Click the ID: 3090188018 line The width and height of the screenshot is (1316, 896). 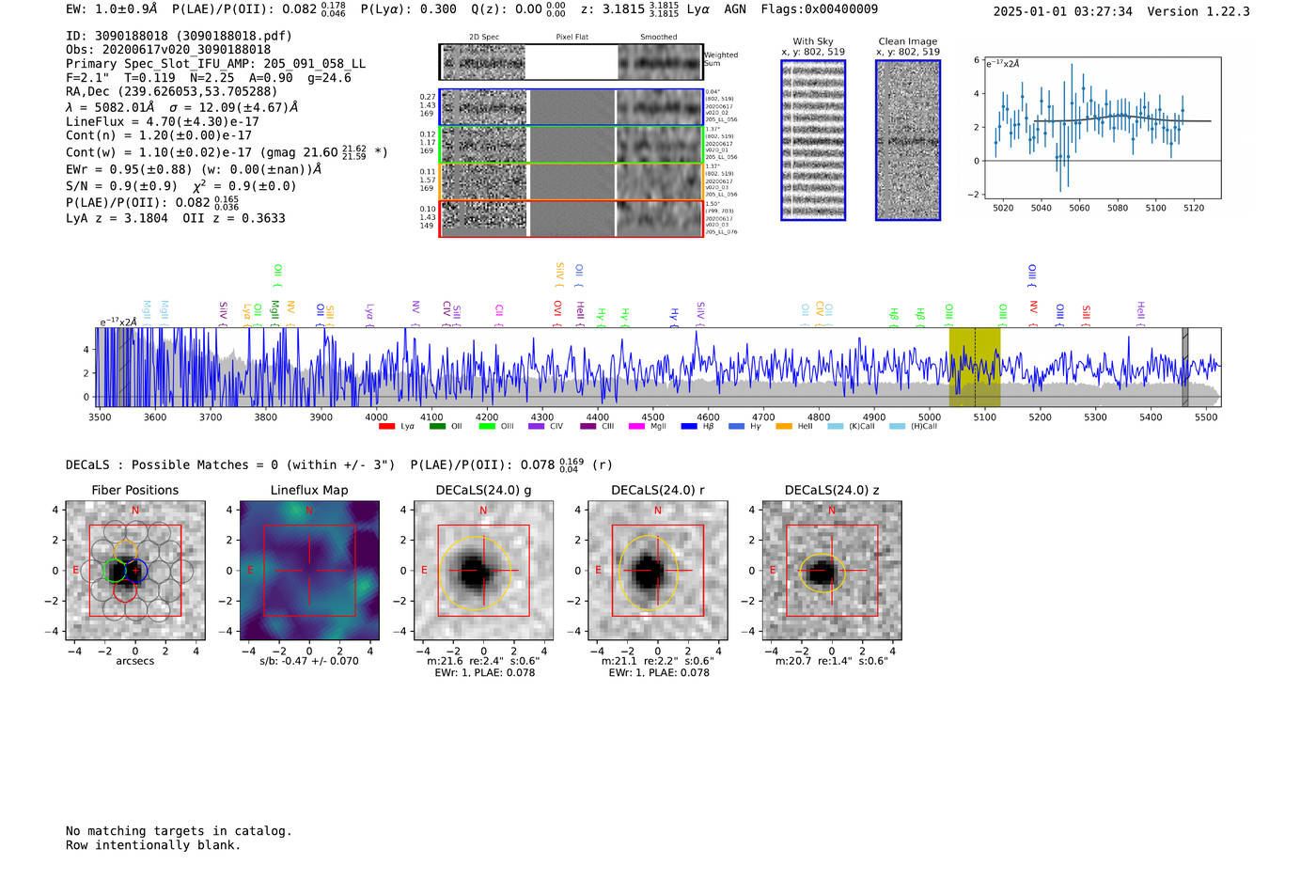pyautogui.click(x=179, y=36)
